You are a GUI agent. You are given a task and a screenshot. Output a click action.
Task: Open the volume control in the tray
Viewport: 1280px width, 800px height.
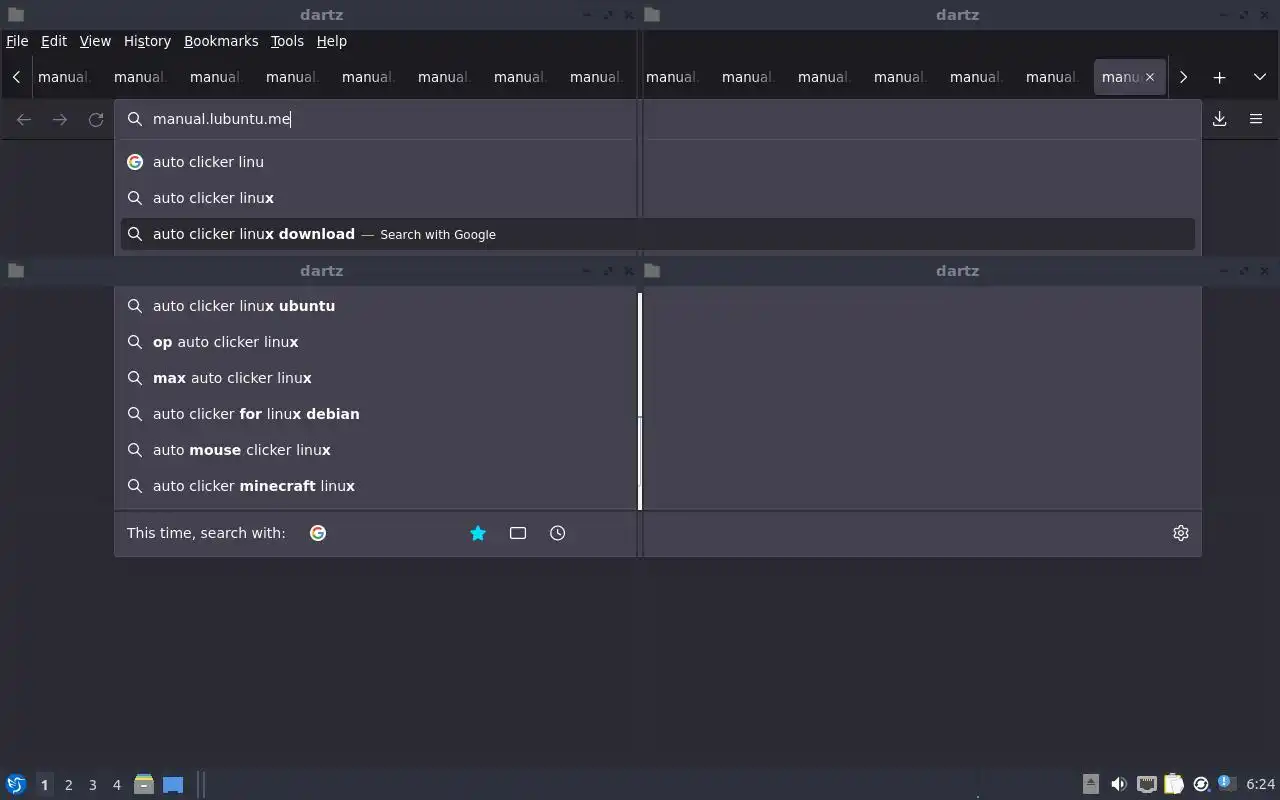1119,784
